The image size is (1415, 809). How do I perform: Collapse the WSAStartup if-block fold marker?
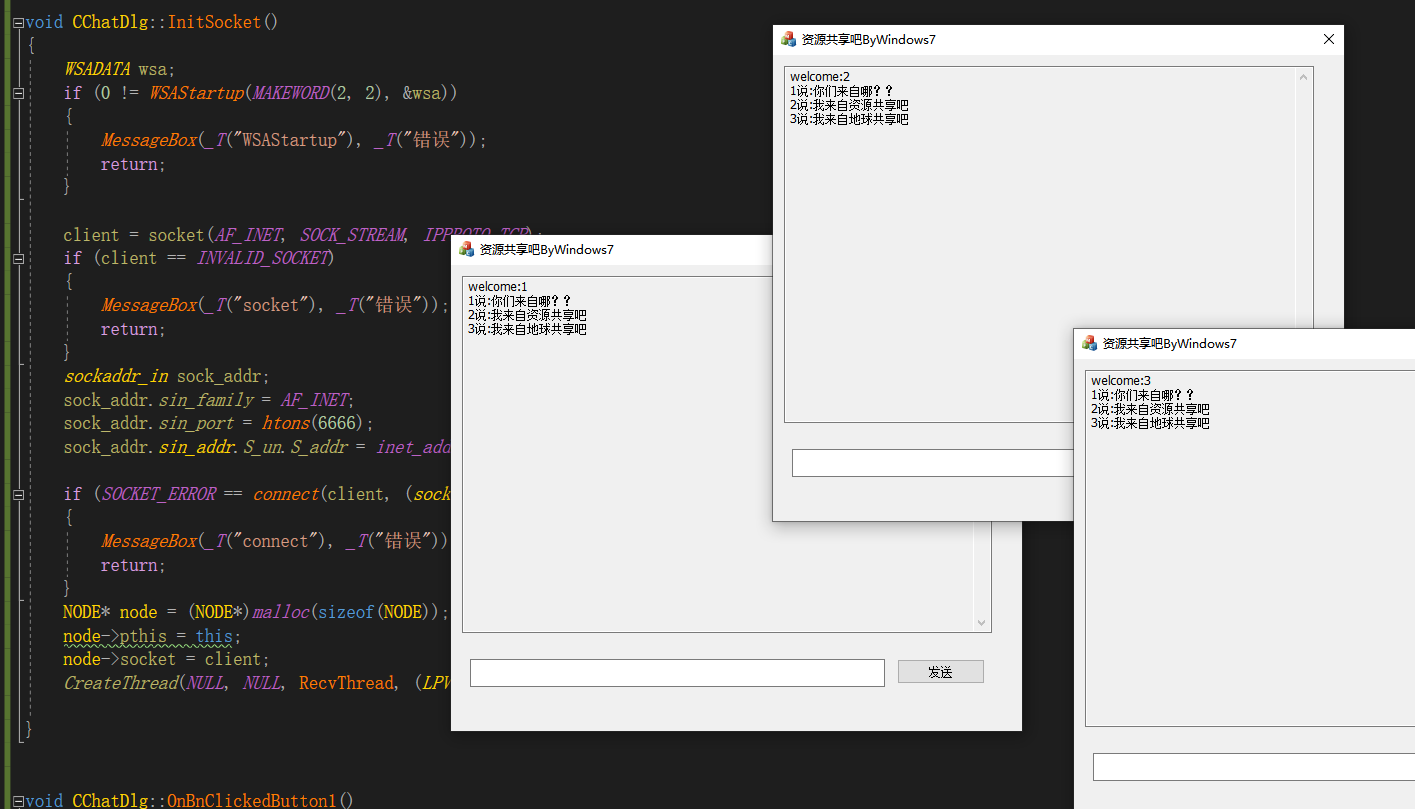click(18, 93)
